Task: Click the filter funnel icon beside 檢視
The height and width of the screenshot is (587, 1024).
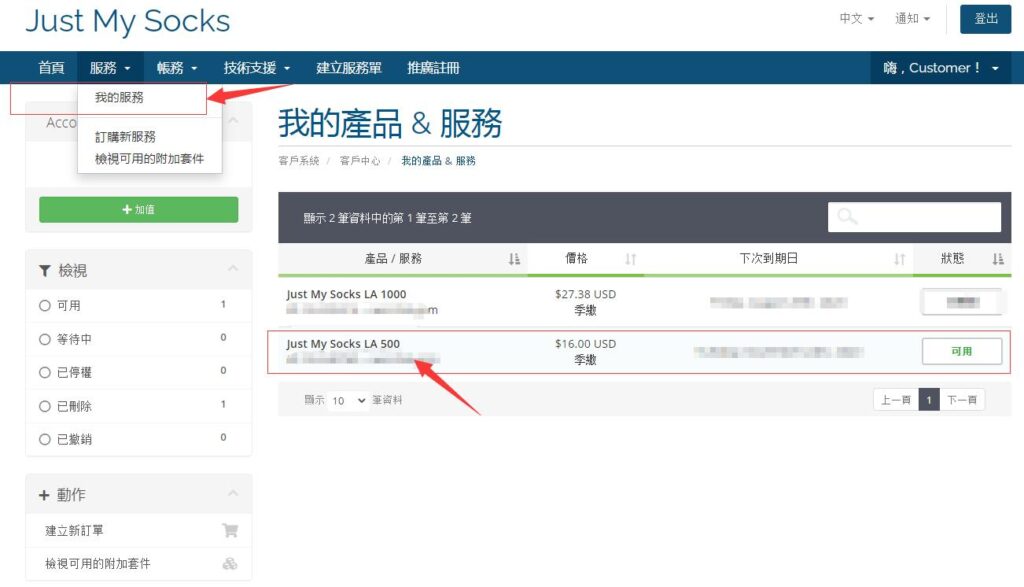Action: [x=44, y=270]
